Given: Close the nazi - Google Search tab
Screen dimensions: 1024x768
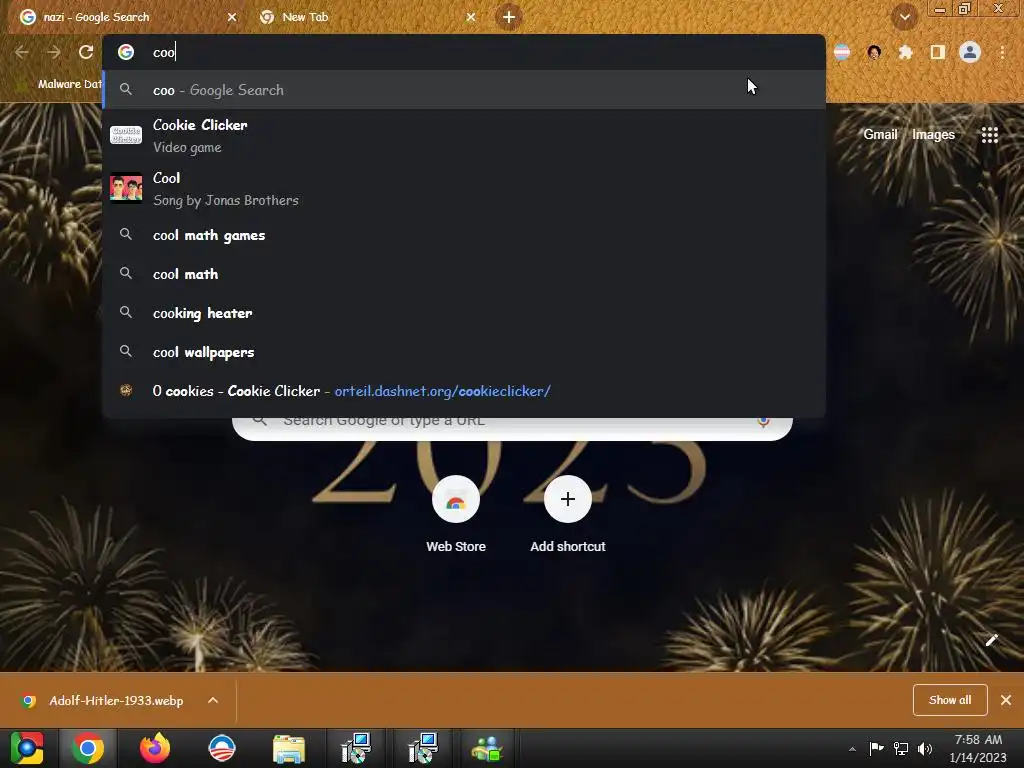Looking at the screenshot, I should coord(232,17).
